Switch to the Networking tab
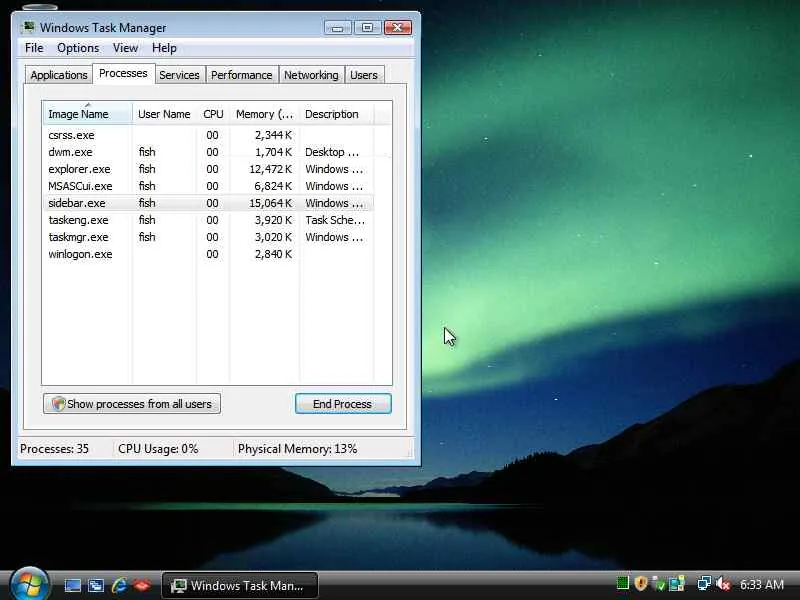 click(x=311, y=75)
